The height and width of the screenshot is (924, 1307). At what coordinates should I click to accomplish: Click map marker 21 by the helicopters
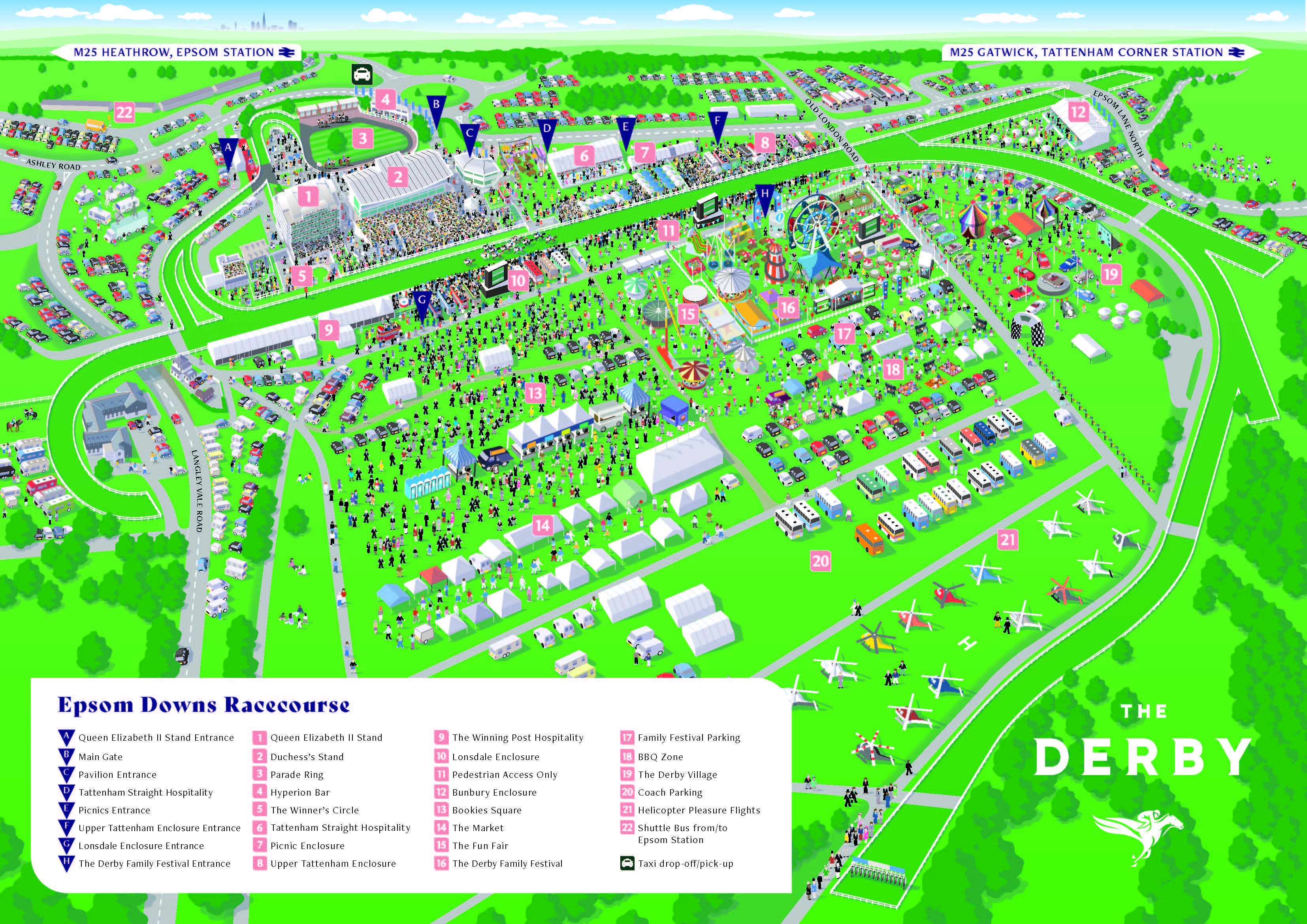tap(1008, 538)
